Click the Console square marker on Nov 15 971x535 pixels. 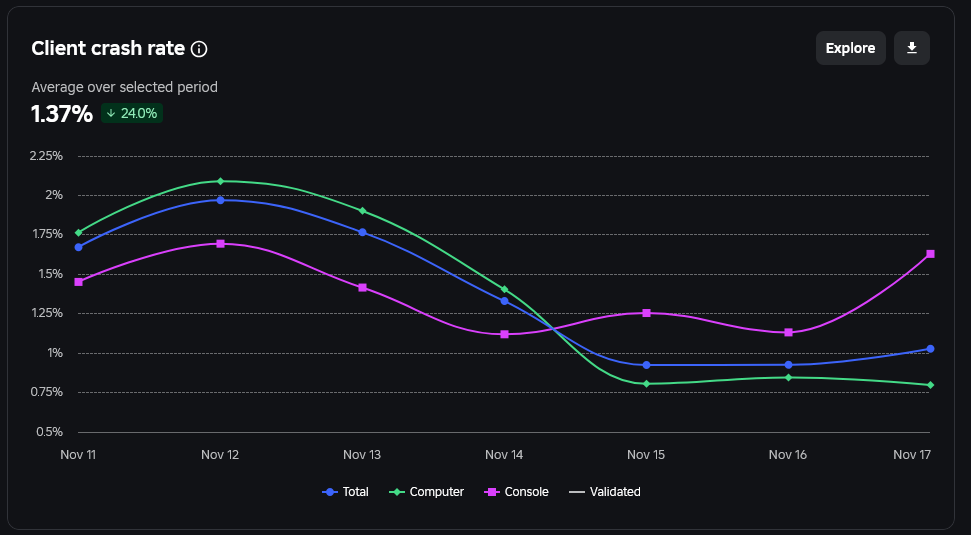[647, 313]
